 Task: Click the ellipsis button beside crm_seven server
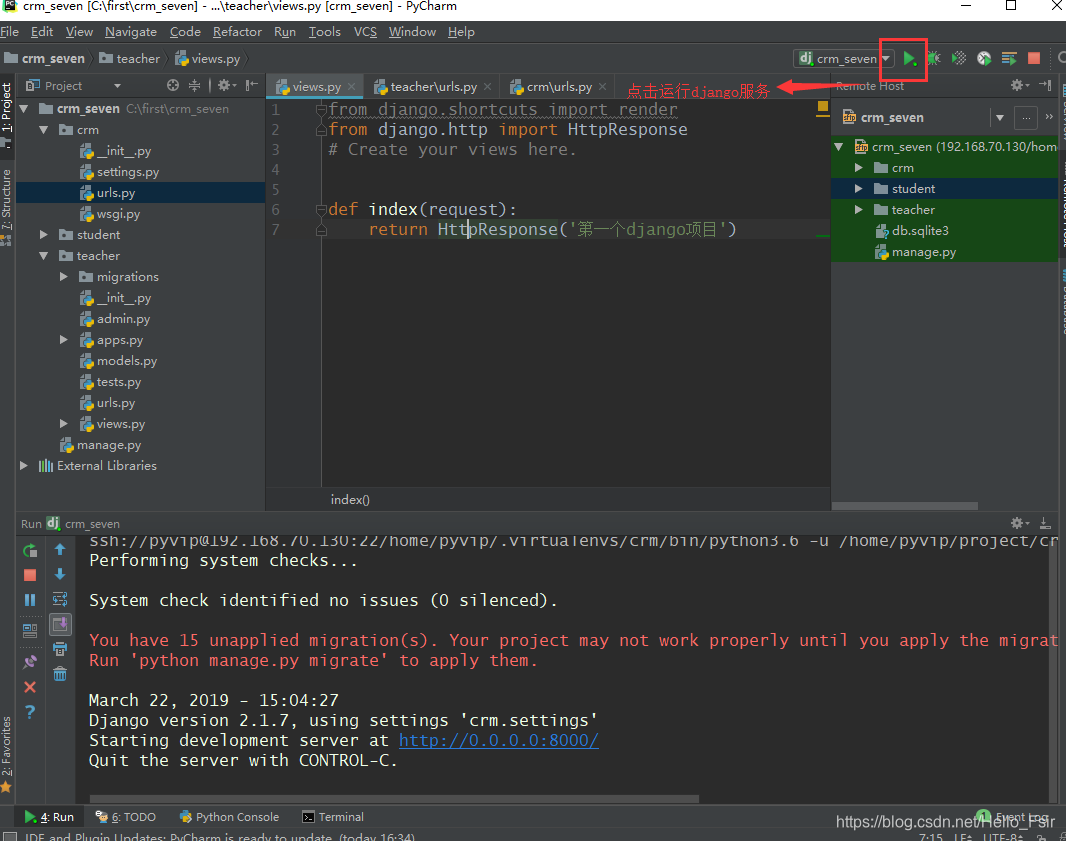coord(1026,118)
